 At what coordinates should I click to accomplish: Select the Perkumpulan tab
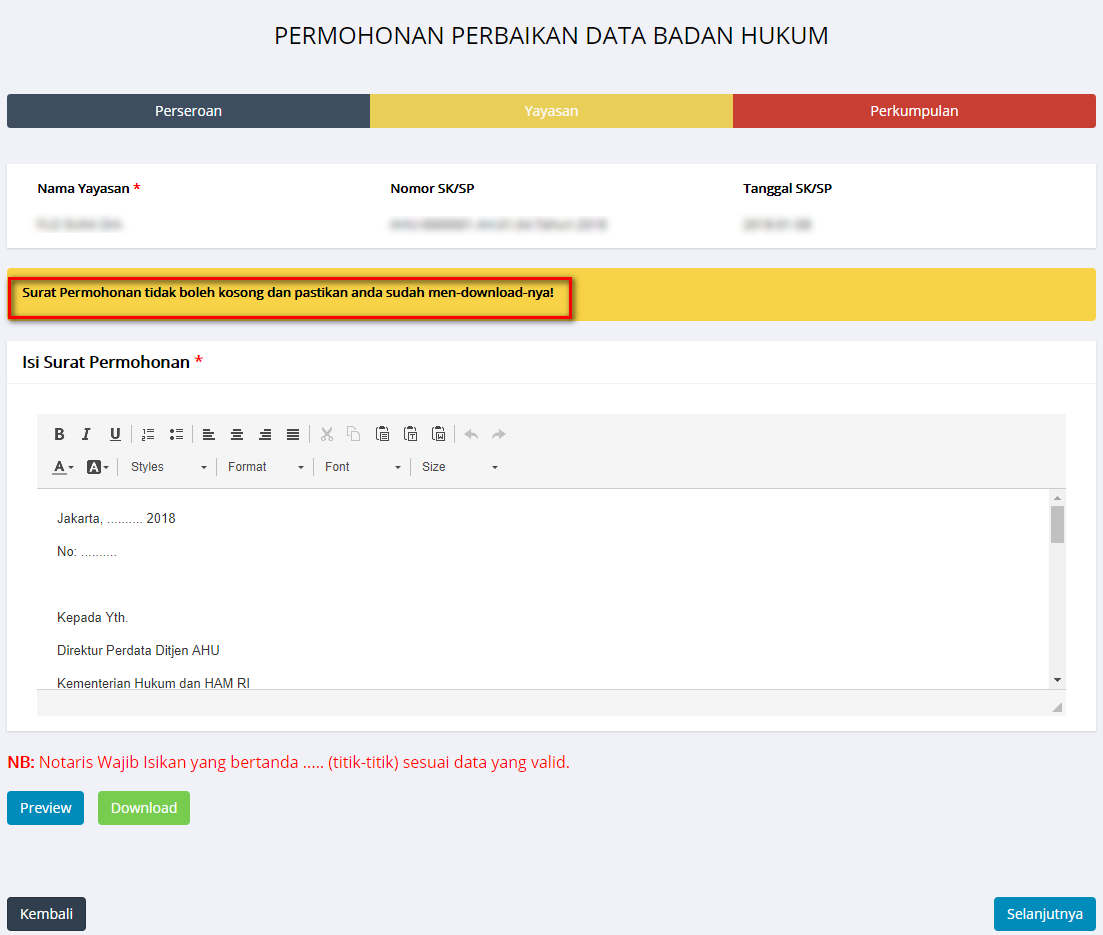click(x=914, y=111)
